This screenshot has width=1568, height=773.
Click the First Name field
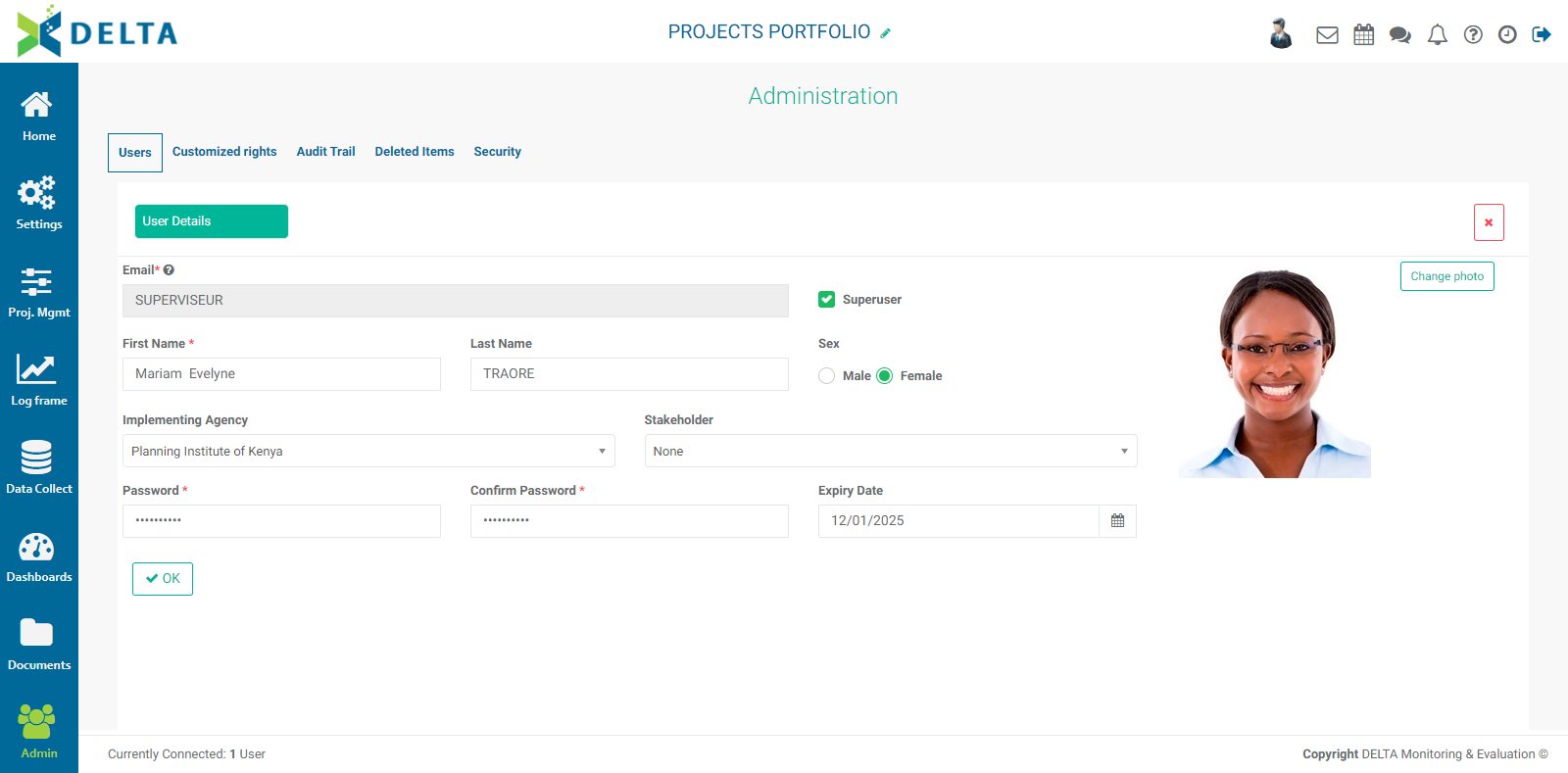pyautogui.click(x=281, y=374)
